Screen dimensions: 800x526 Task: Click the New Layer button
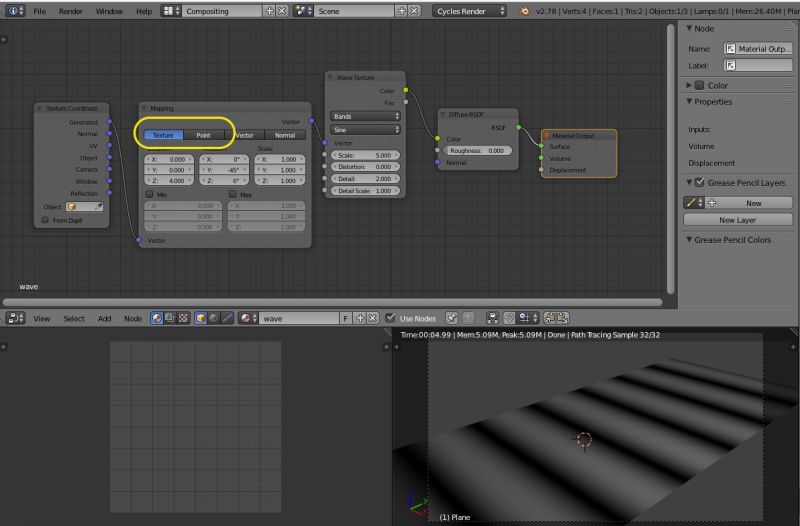738,219
